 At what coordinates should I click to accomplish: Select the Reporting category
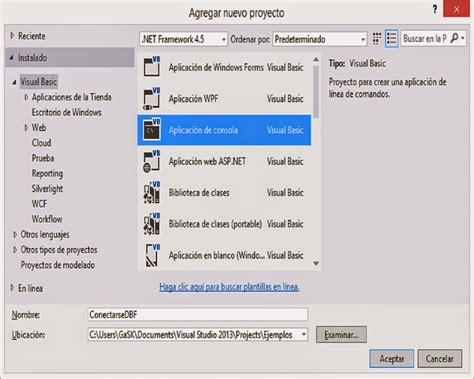click(47, 173)
